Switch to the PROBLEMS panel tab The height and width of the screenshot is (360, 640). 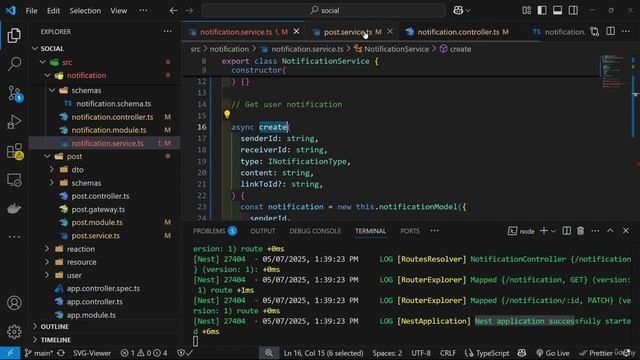(215, 231)
